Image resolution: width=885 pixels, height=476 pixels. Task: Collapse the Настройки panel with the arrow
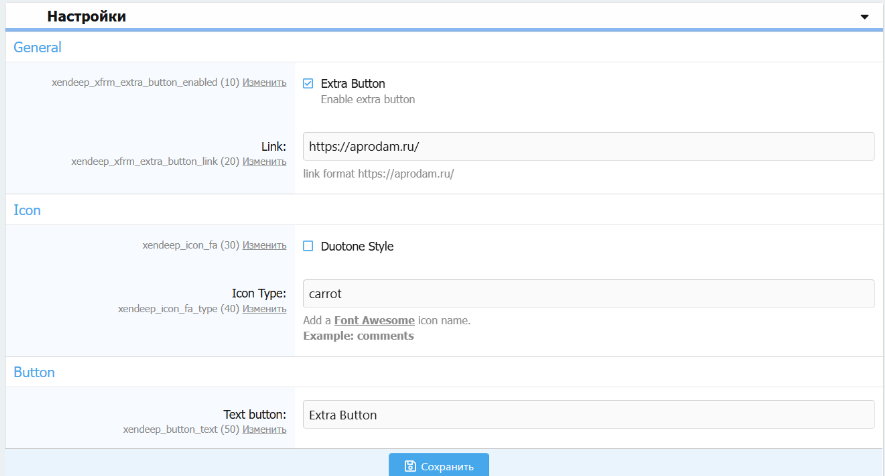tap(864, 17)
